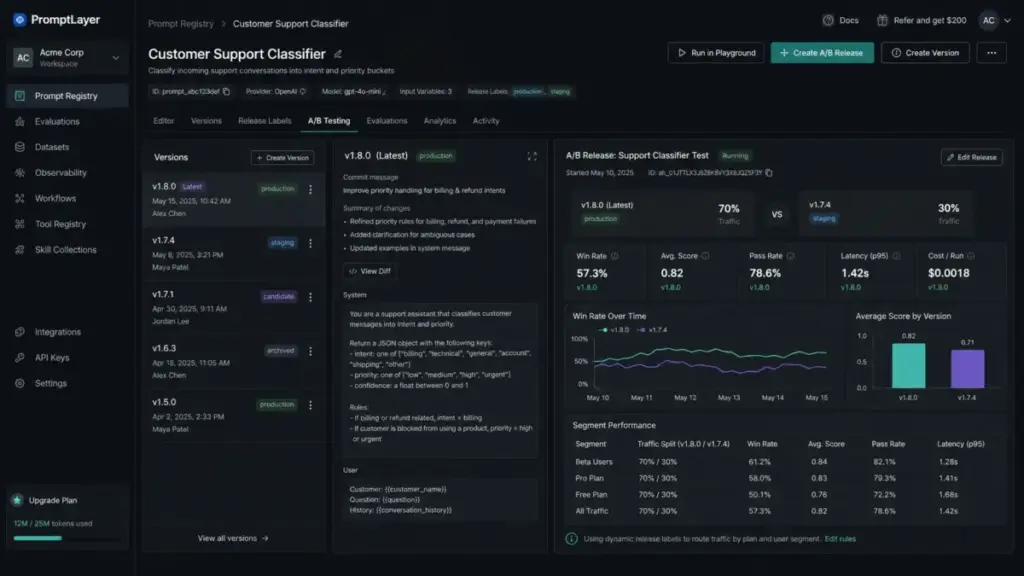Click the pencil icon beside Customer Support Classifier
The height and width of the screenshot is (576, 1024).
point(338,54)
